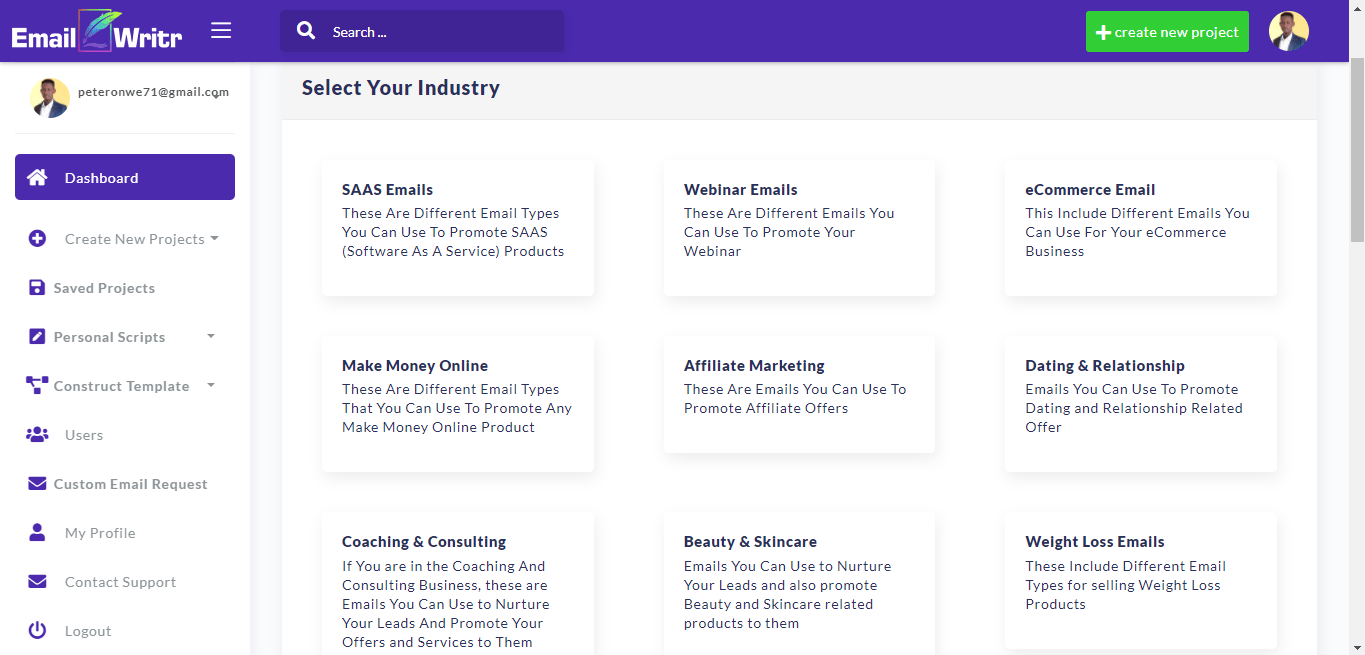Screen dimensions: 1365x655
Task: Expand the Construct Template submenu arrow
Action: point(211,386)
